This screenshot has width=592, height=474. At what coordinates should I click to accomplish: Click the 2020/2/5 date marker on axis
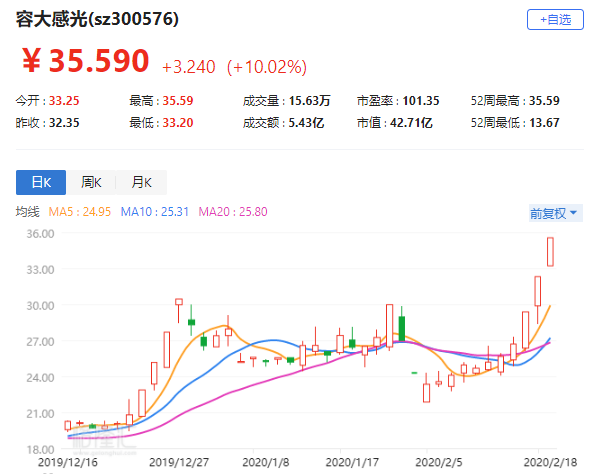pos(439,462)
